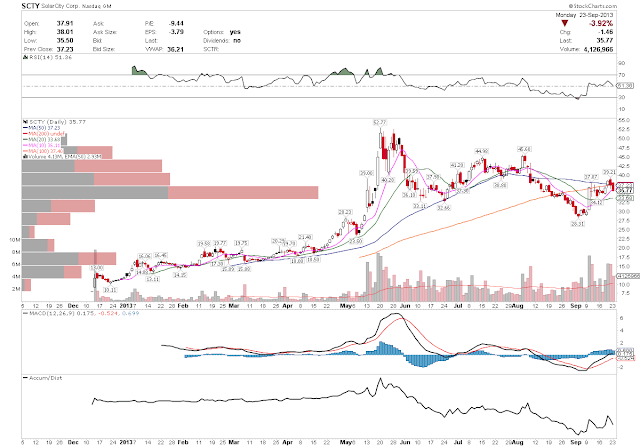Click the MA(10) magenta legend entry
The image size is (640, 447).
(x=42, y=145)
